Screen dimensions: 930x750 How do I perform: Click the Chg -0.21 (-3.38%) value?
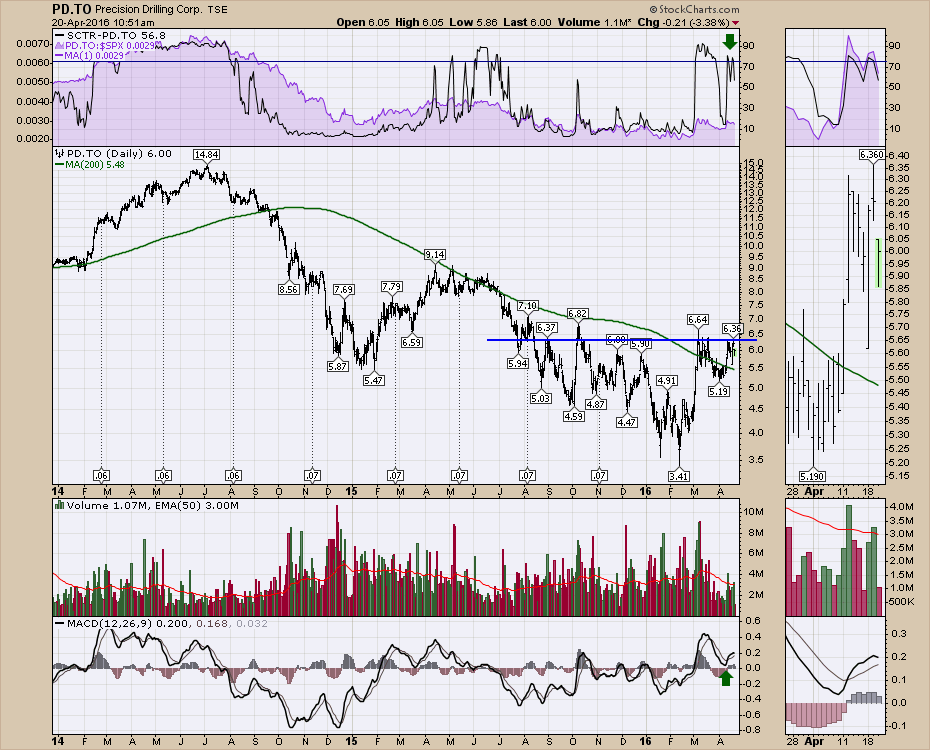683,23
